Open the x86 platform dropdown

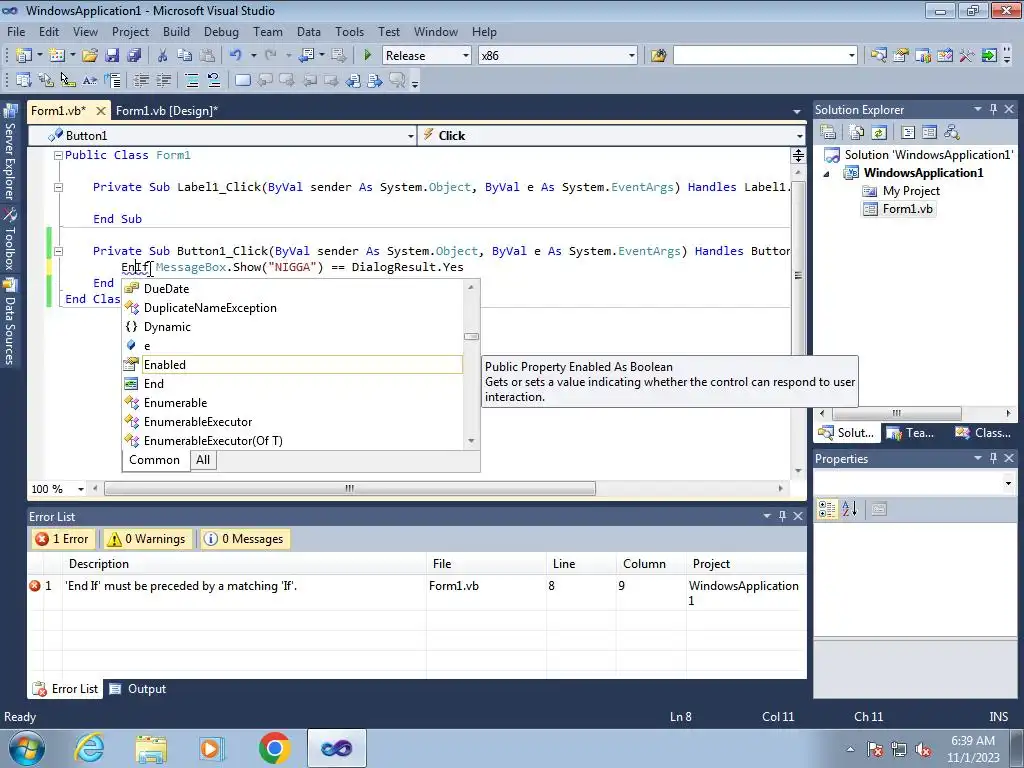click(x=632, y=56)
